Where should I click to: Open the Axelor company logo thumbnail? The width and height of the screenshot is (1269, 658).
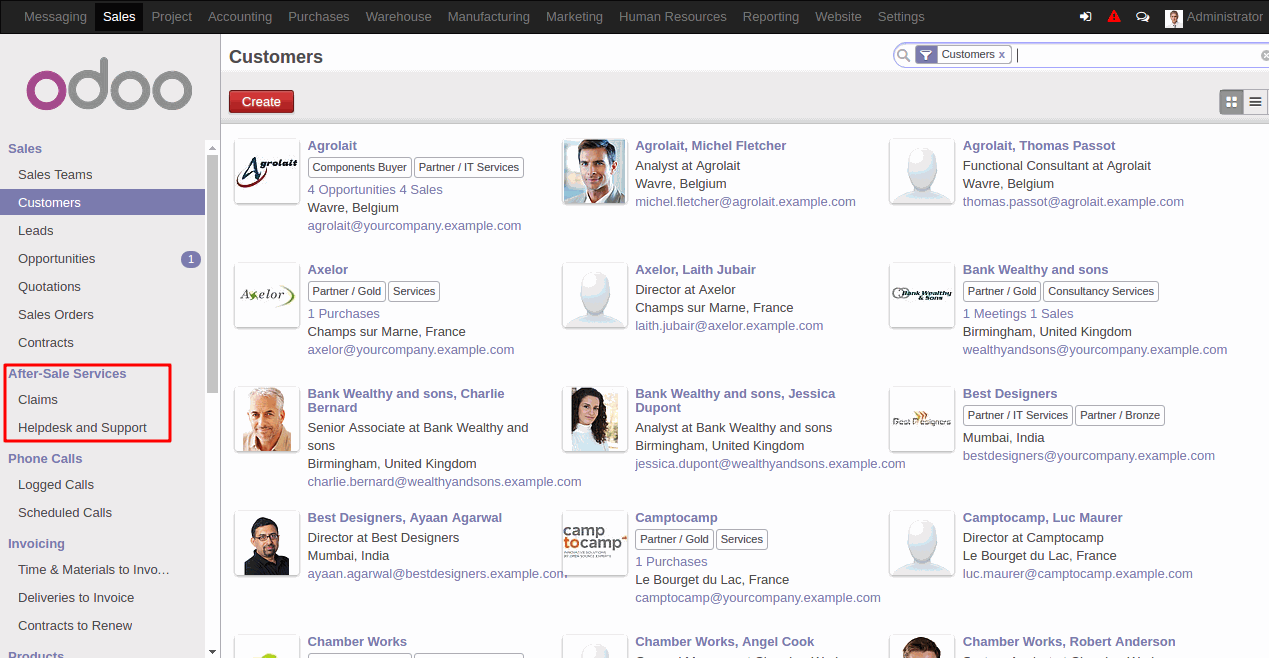[x=267, y=295]
